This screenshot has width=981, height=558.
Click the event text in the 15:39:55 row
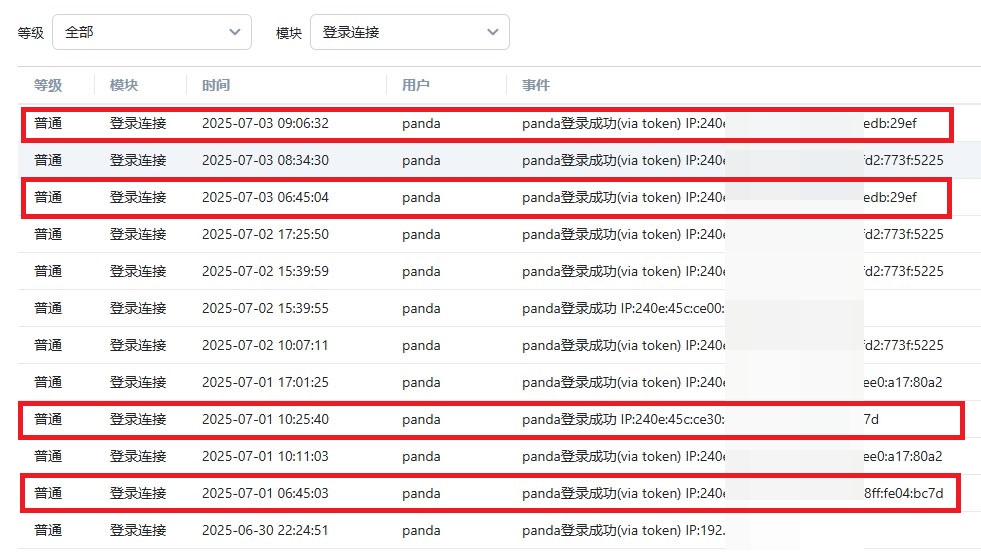[x=624, y=308]
